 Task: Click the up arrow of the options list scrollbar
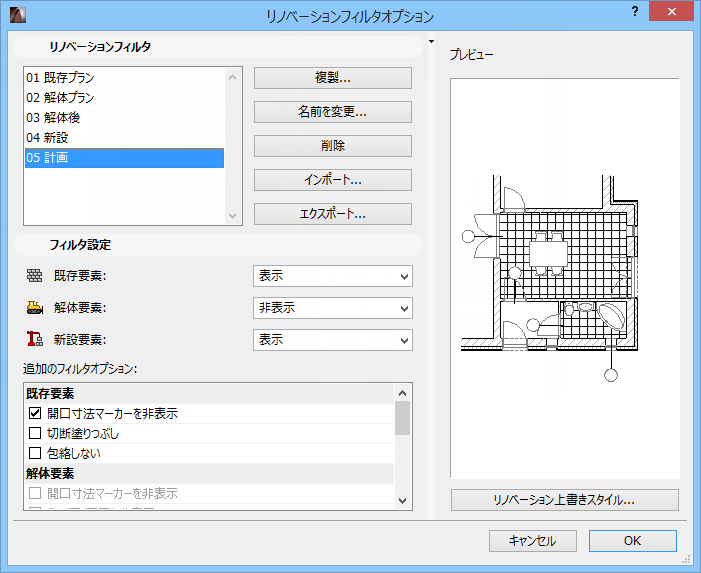tap(402, 393)
